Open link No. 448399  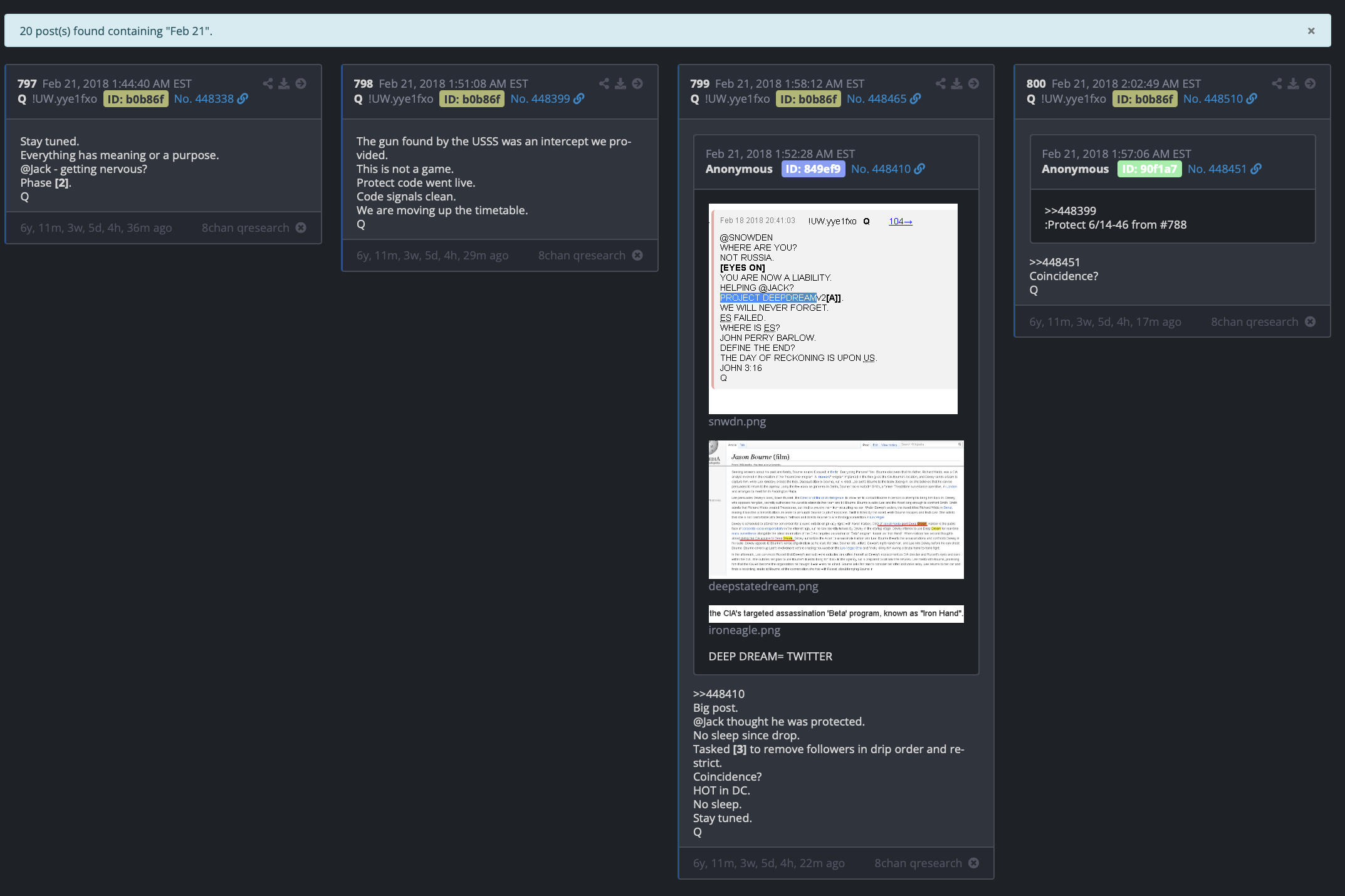click(540, 99)
